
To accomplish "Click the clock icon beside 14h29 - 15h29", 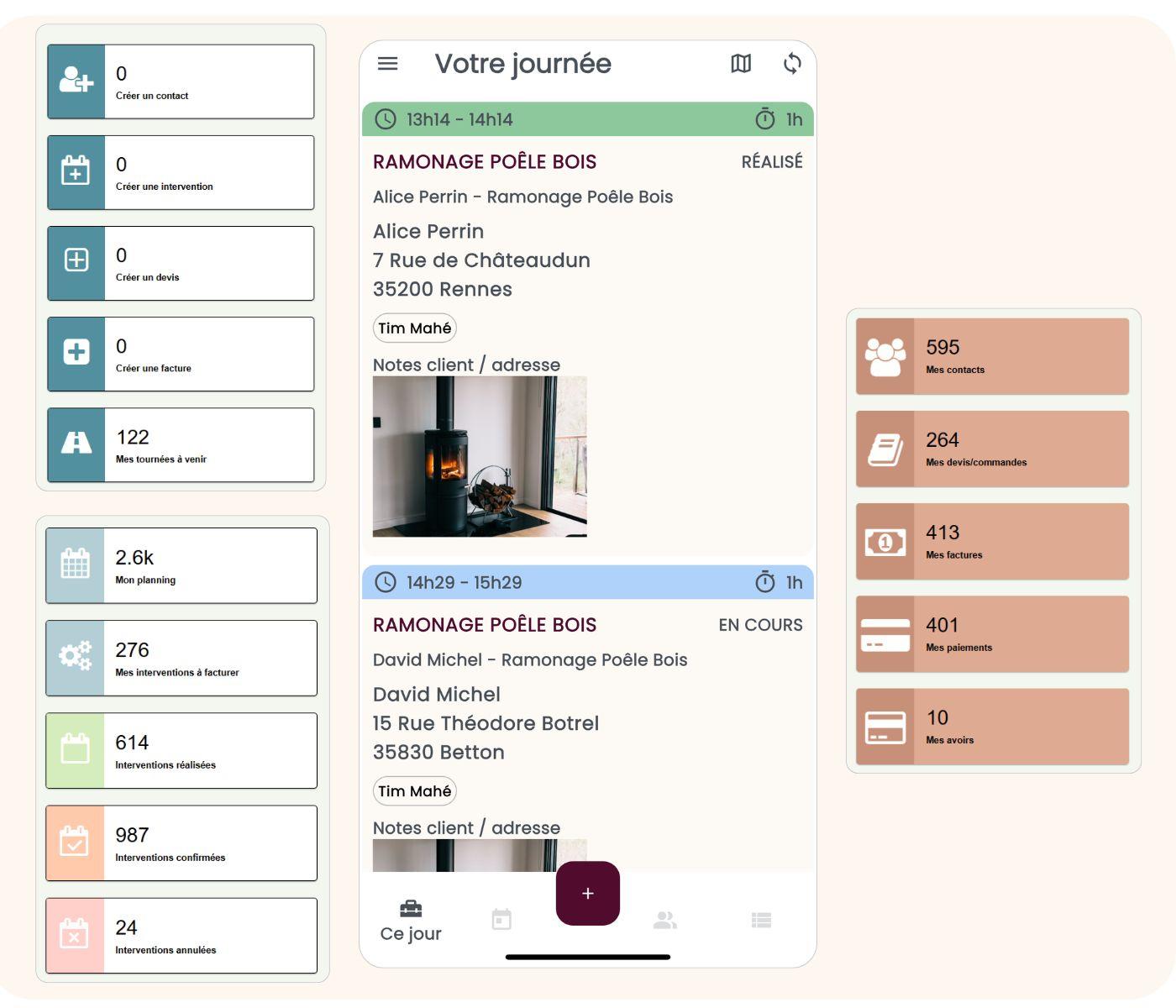I will (x=385, y=582).
